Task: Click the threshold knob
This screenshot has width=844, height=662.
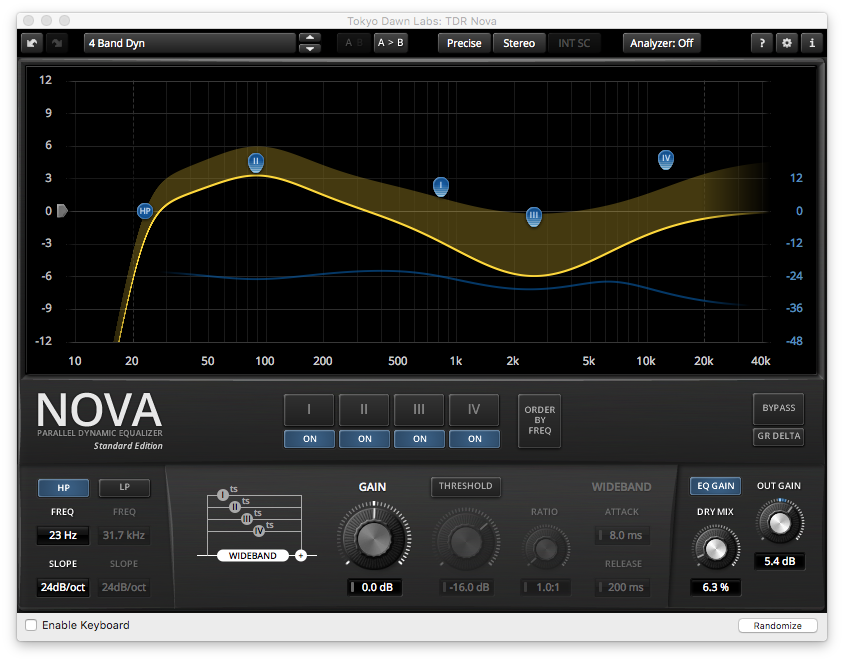Action: pyautogui.click(x=466, y=540)
